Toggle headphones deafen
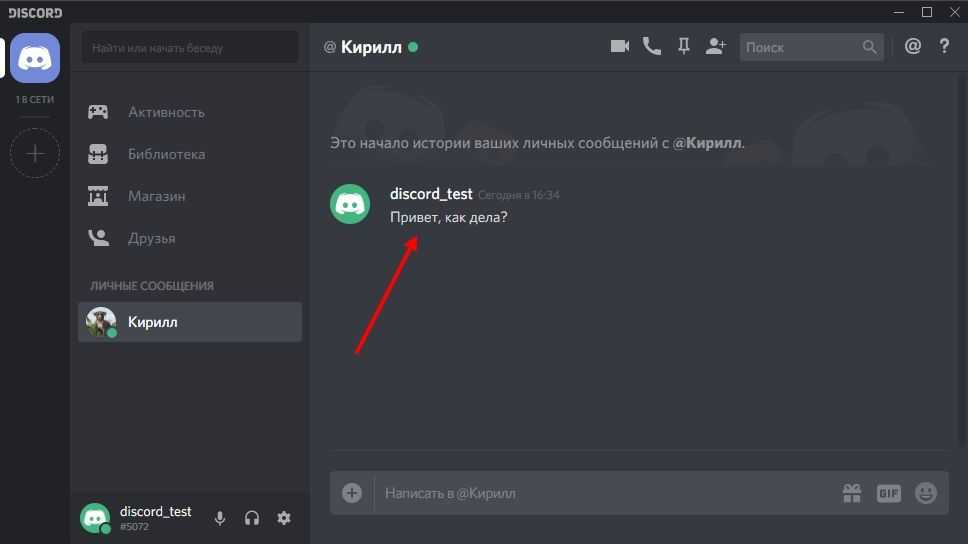Screen dimensions: 968x544 pos(252,518)
